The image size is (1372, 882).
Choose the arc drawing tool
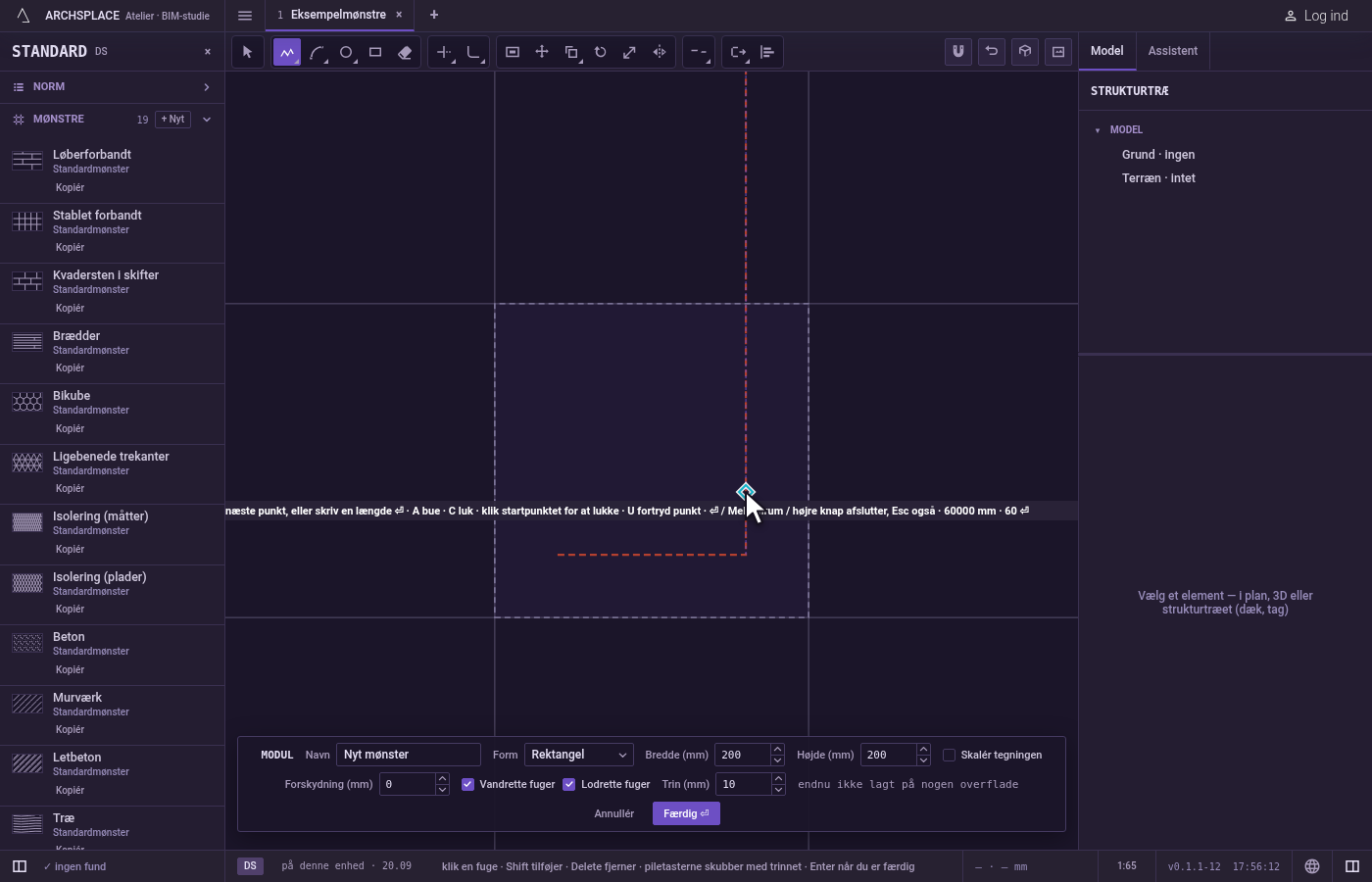317,52
